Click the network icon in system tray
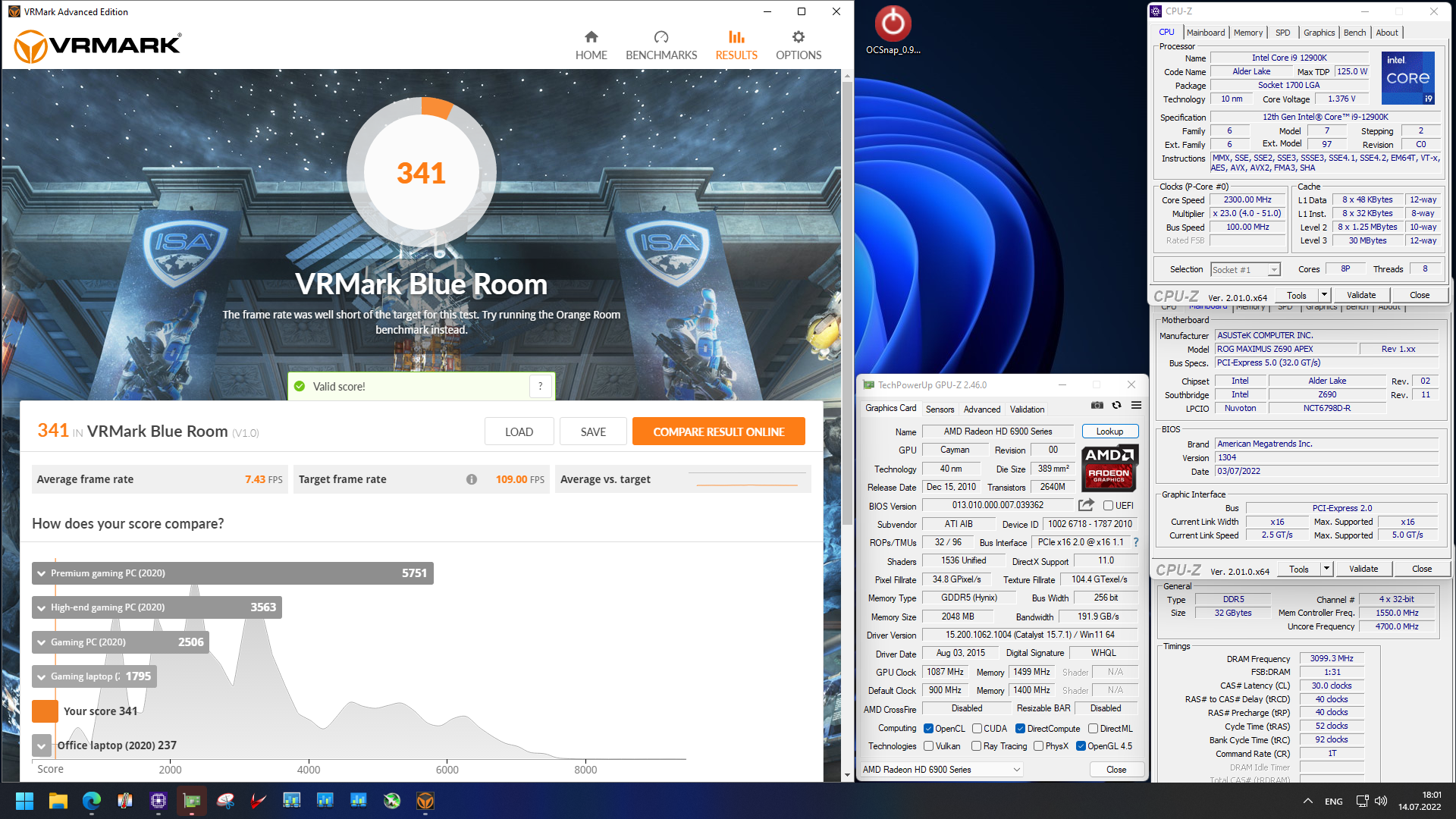This screenshot has width=1456, height=819. pos(1362,801)
